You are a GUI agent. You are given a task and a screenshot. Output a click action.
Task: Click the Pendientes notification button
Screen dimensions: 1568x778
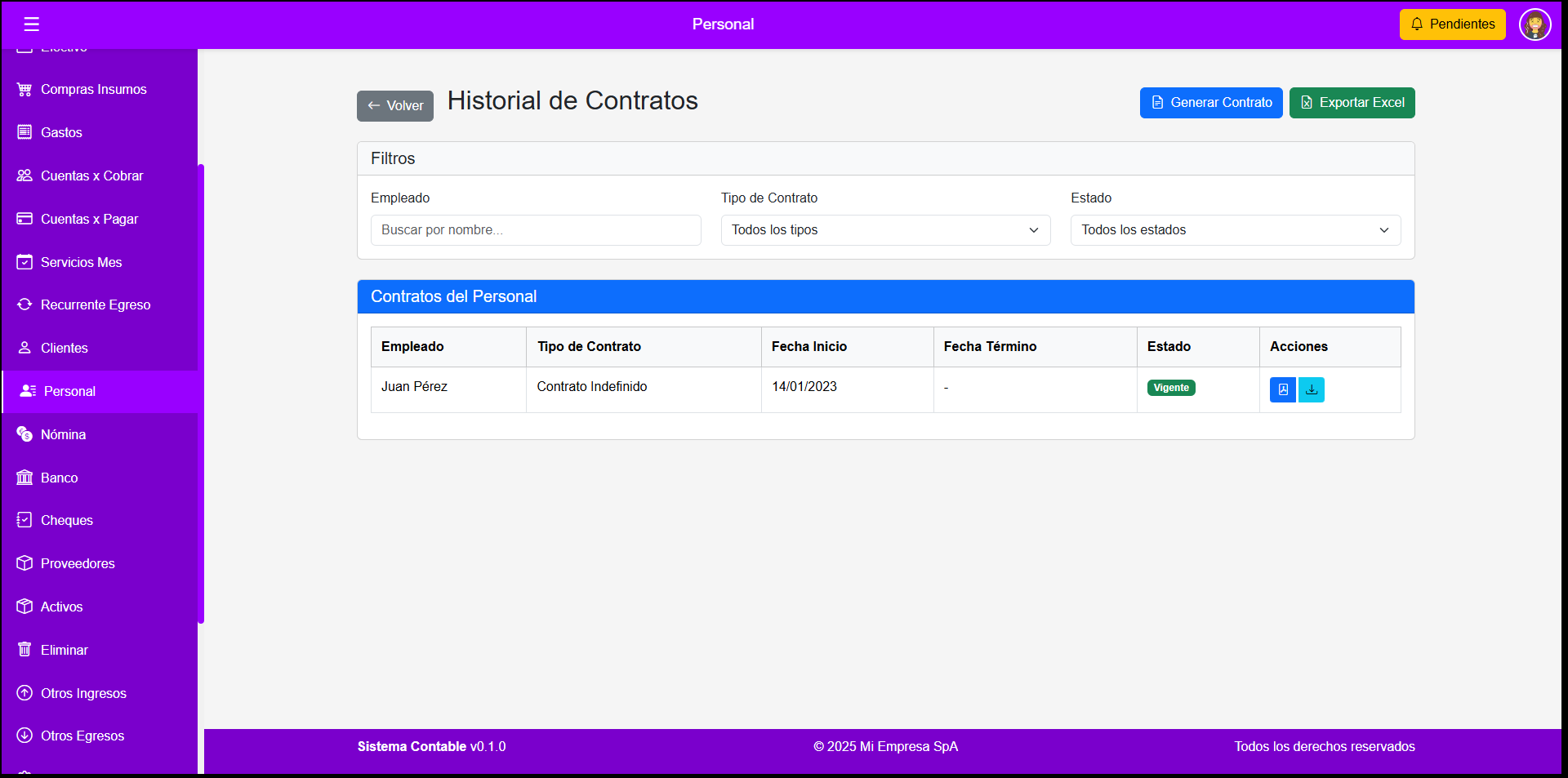(x=1452, y=24)
